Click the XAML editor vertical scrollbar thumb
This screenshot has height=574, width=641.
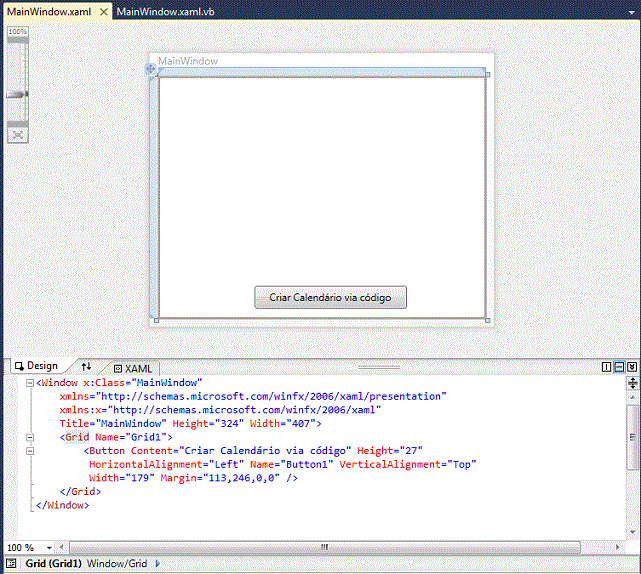coord(632,437)
